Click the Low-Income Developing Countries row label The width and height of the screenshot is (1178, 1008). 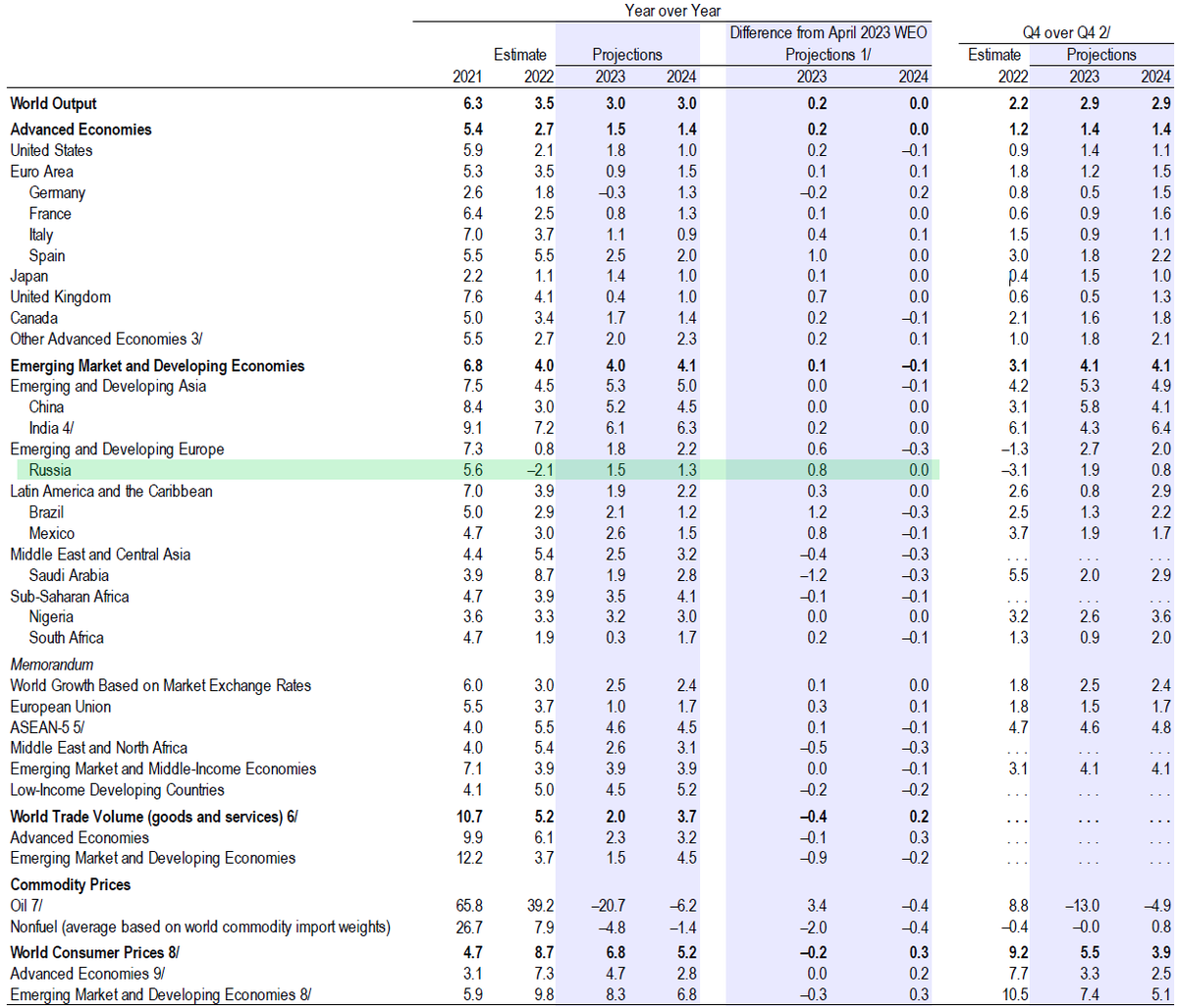click(x=117, y=790)
